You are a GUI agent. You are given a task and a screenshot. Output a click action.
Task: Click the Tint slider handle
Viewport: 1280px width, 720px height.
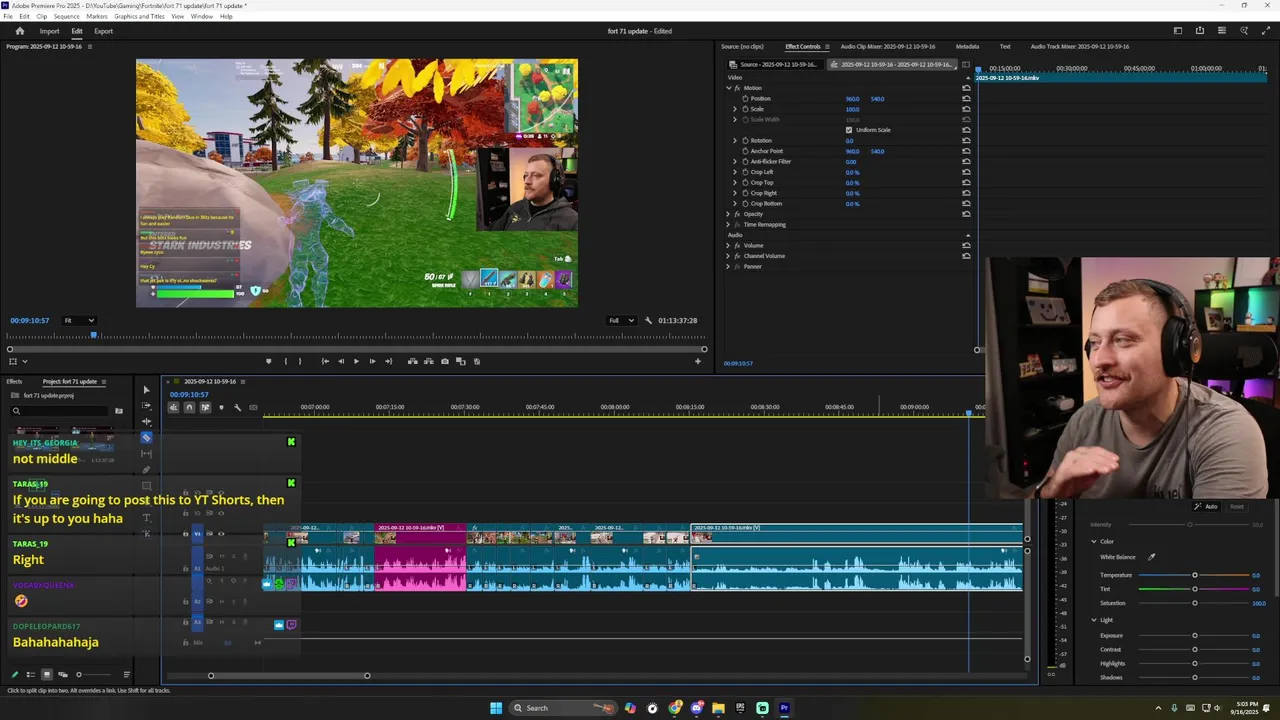pyautogui.click(x=1194, y=589)
